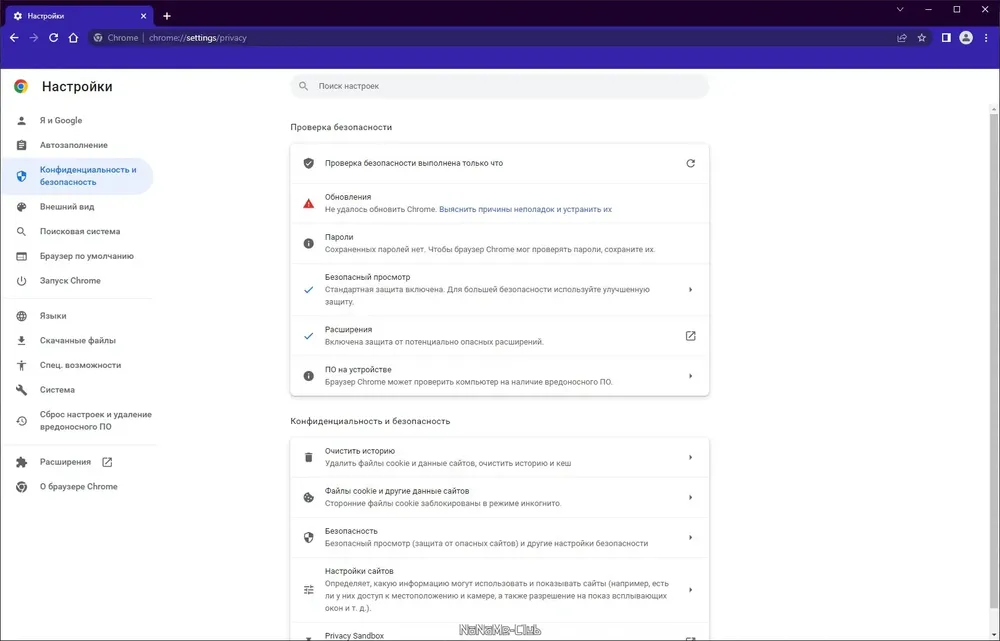The image size is (1000, 641).
Task: Click the Chrome logo beside Настройки
Action: (21, 86)
